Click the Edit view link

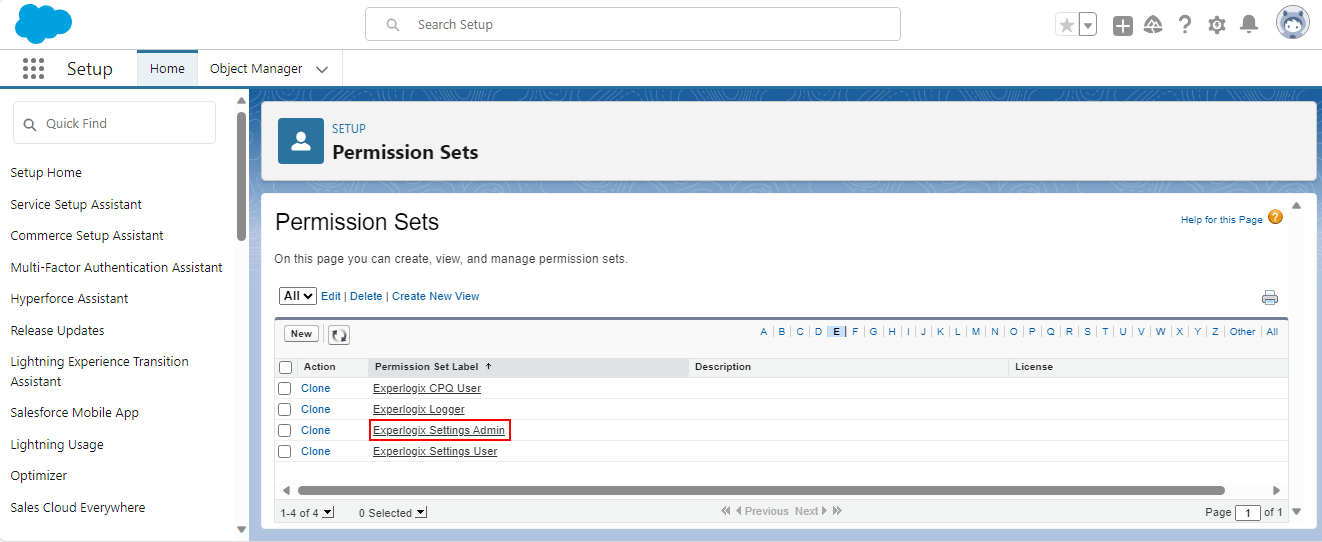click(x=331, y=296)
